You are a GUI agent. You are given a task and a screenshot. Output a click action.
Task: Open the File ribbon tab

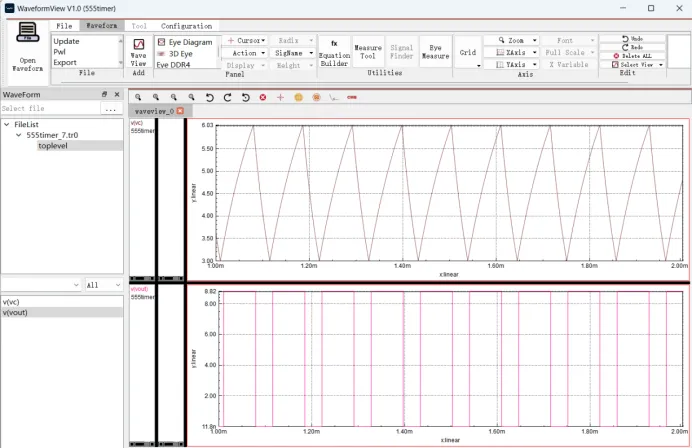point(64,26)
